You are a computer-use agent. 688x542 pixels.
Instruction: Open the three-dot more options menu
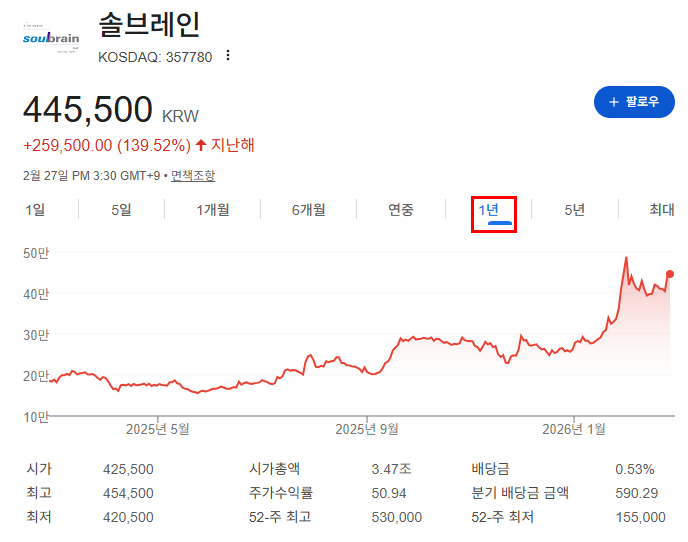[x=227, y=56]
